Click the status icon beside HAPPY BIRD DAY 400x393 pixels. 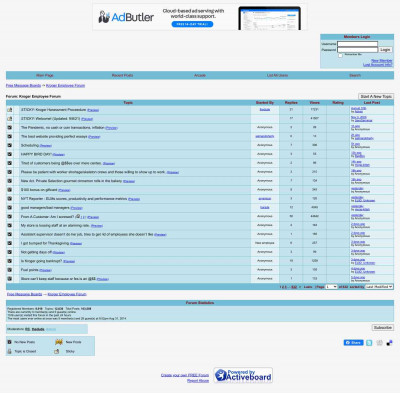pyautogui.click(x=9, y=154)
